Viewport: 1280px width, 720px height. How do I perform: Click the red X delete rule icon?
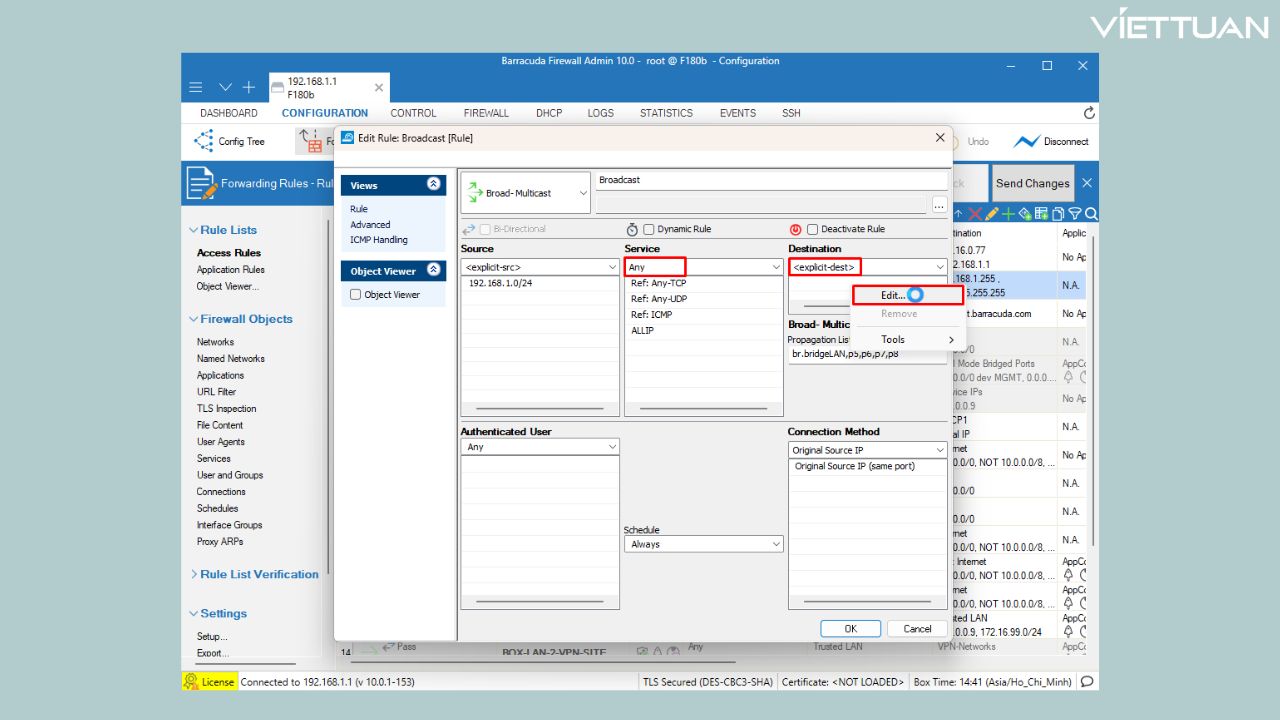(975, 214)
